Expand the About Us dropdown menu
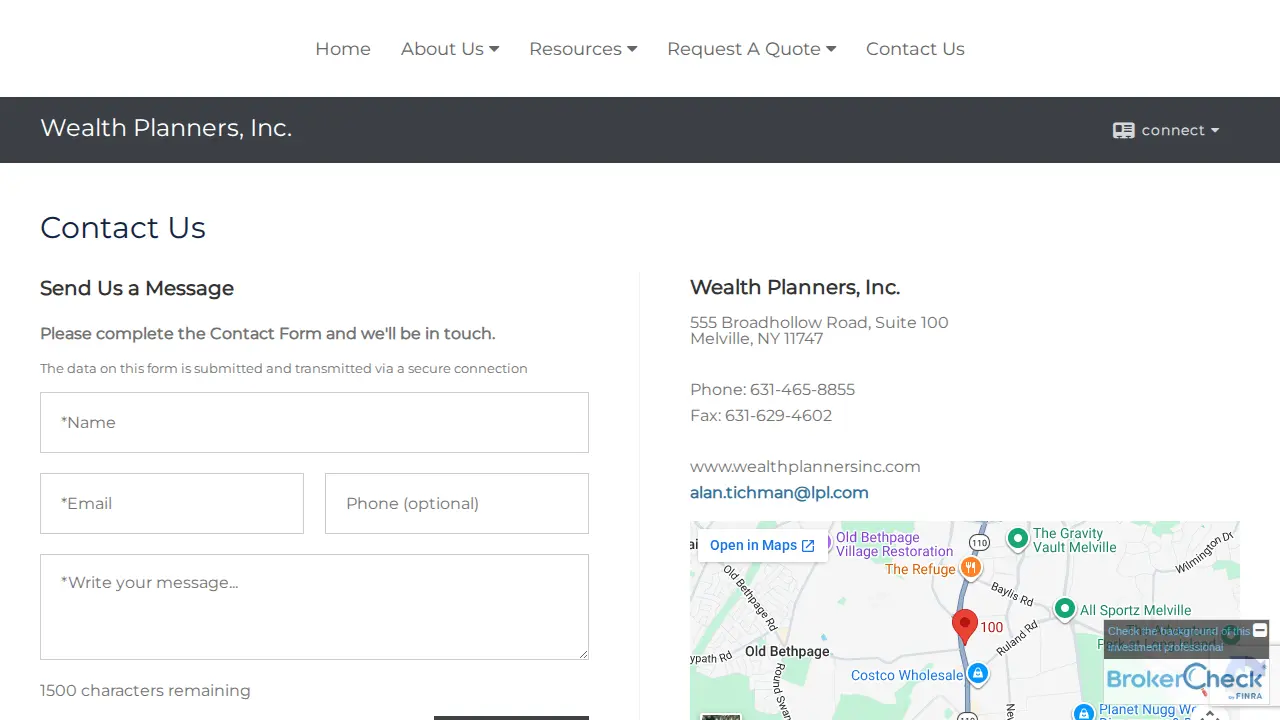This screenshot has height=720, width=1280. pyautogui.click(x=450, y=49)
